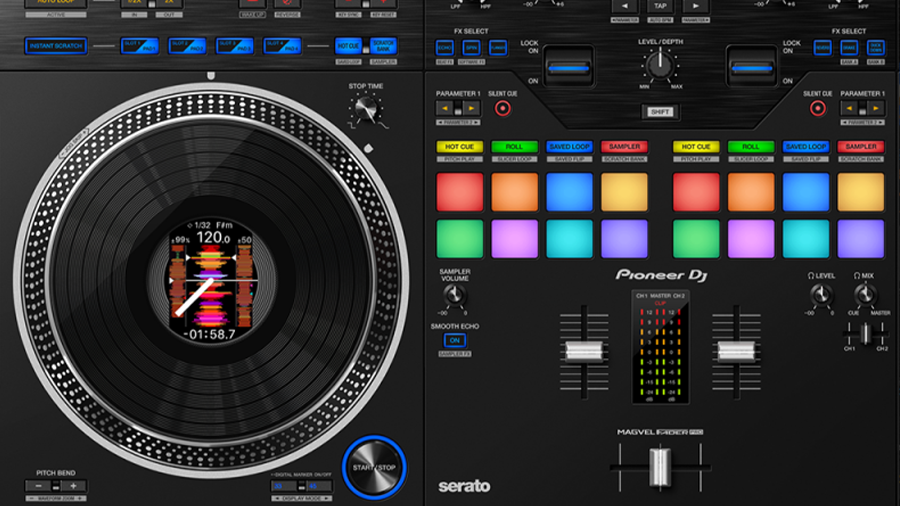Click the right deck Parameter 1 left arrow

coord(848,108)
